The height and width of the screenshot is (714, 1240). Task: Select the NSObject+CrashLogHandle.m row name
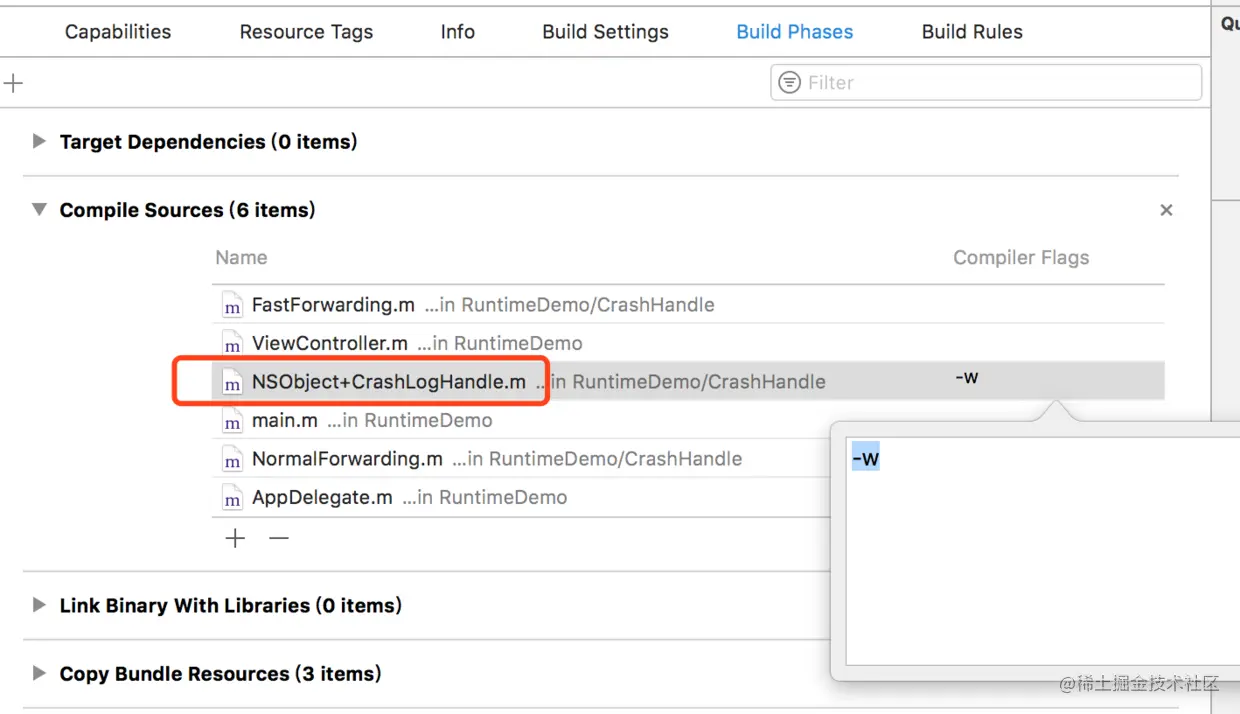coord(389,382)
